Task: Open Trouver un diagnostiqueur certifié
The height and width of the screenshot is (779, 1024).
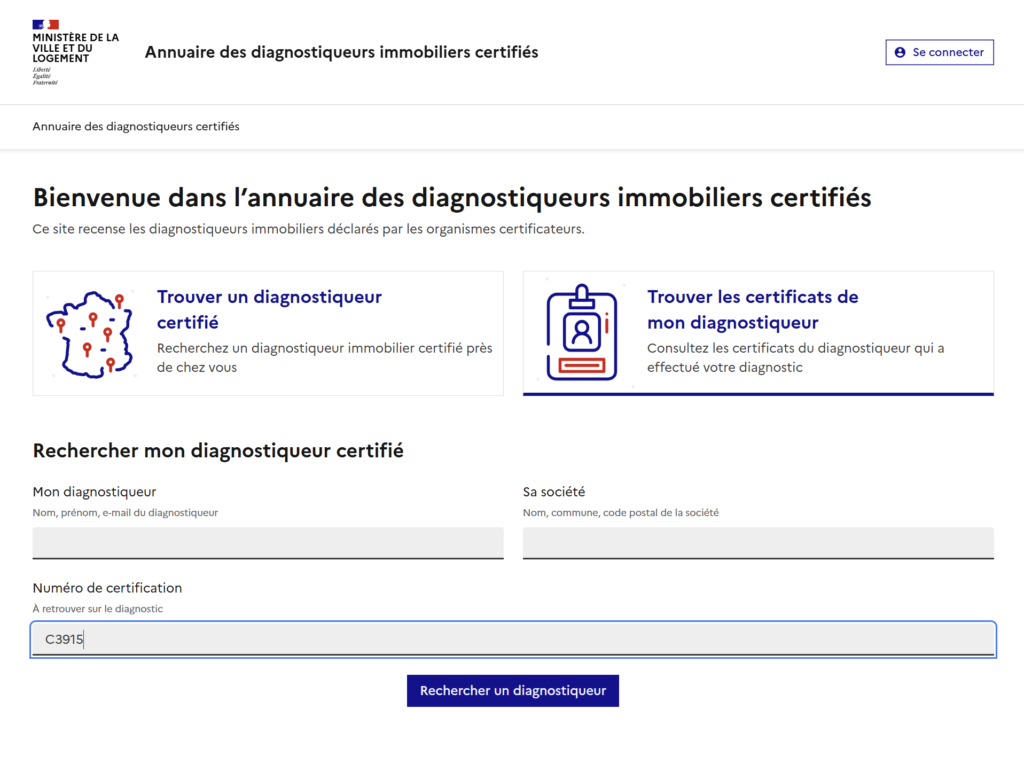Action: [268, 310]
